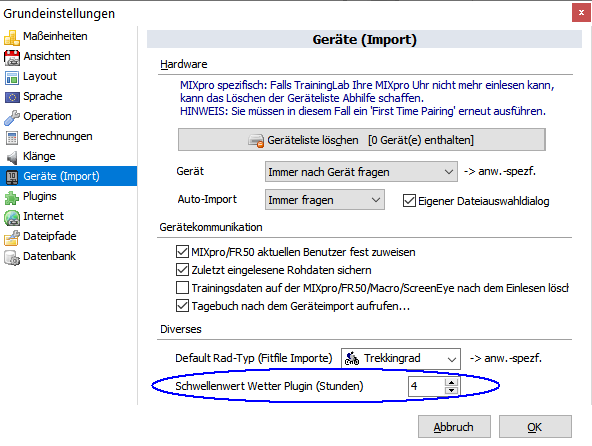Expand the Gerät dropdown
This screenshot has width=592, height=446.
tap(361, 172)
